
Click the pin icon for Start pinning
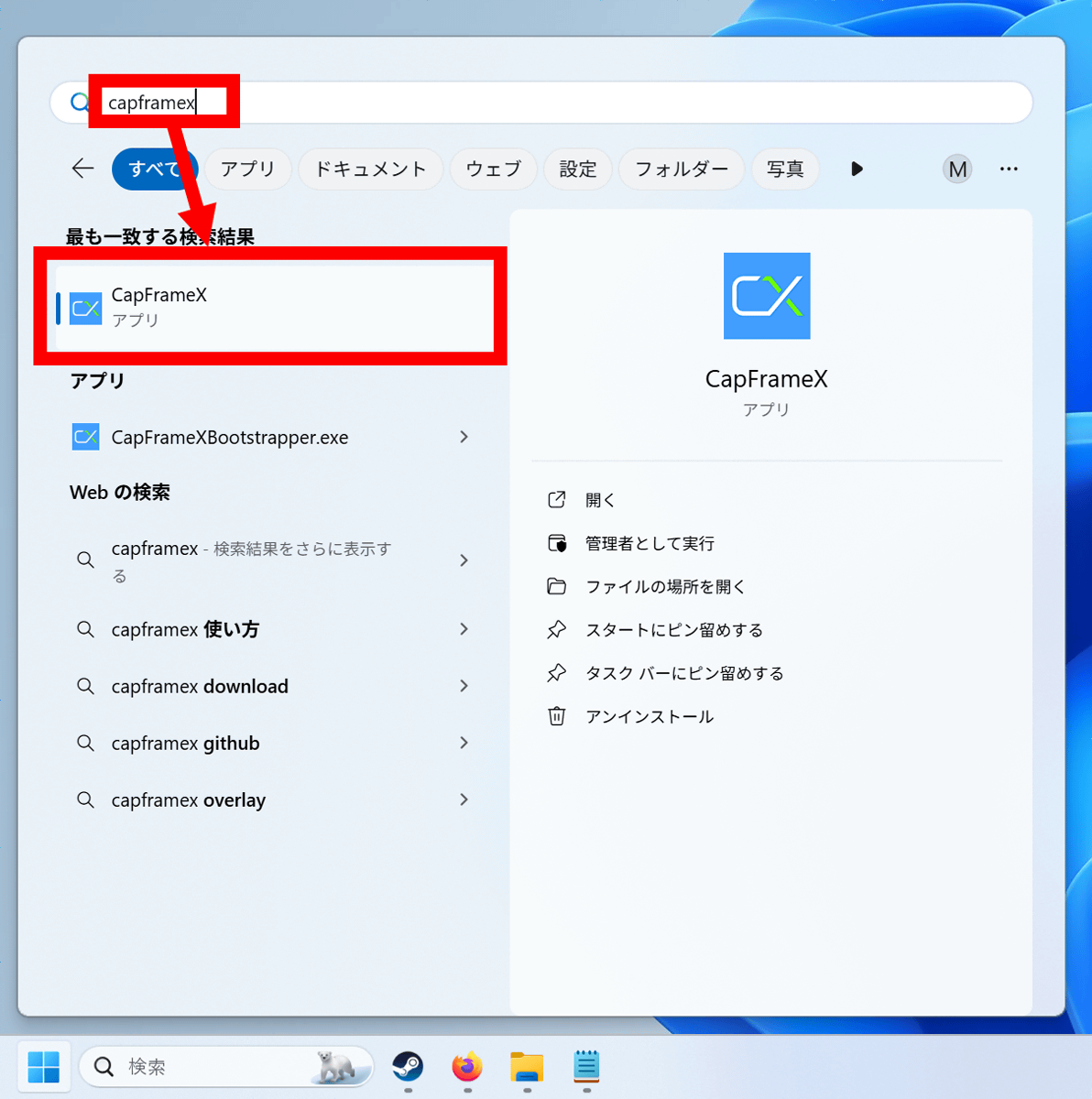coord(556,629)
